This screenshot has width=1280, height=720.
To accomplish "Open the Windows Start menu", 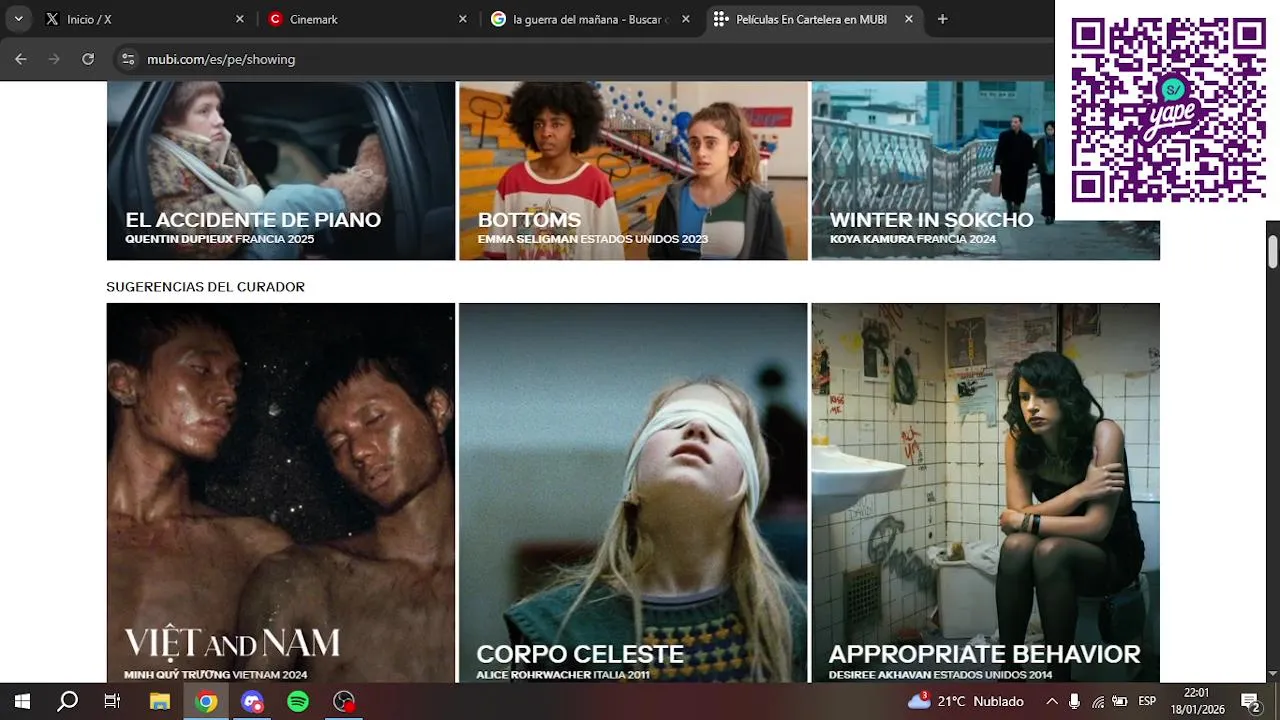I will [x=22, y=701].
